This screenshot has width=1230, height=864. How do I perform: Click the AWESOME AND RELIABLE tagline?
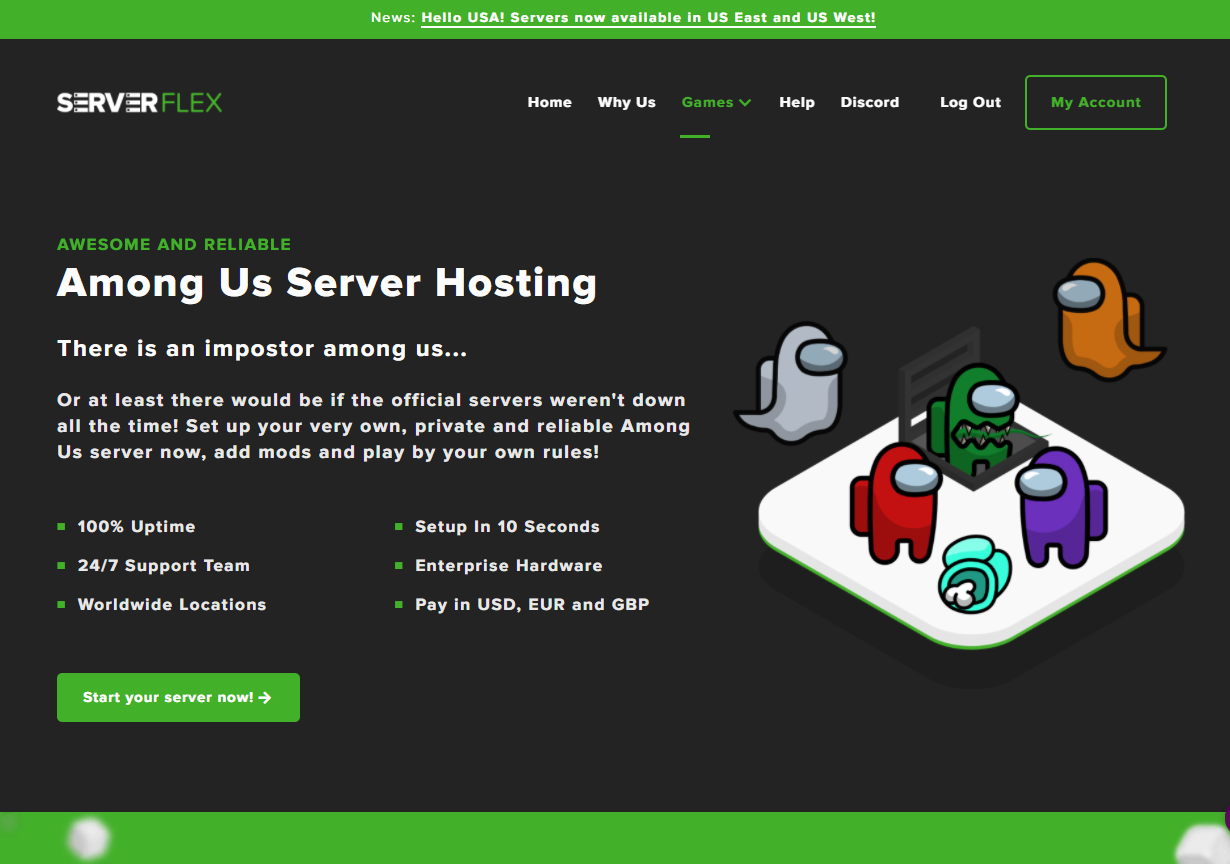pos(174,244)
